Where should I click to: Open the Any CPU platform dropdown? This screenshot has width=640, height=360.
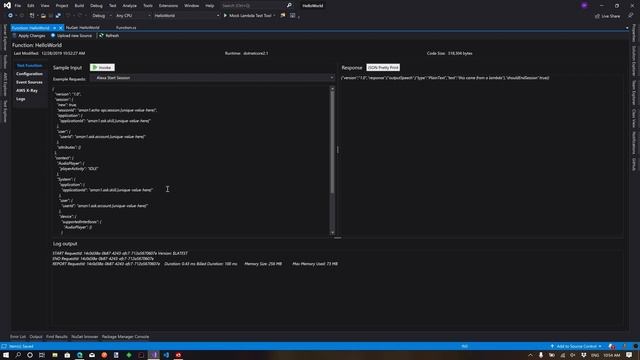click(x=132, y=16)
